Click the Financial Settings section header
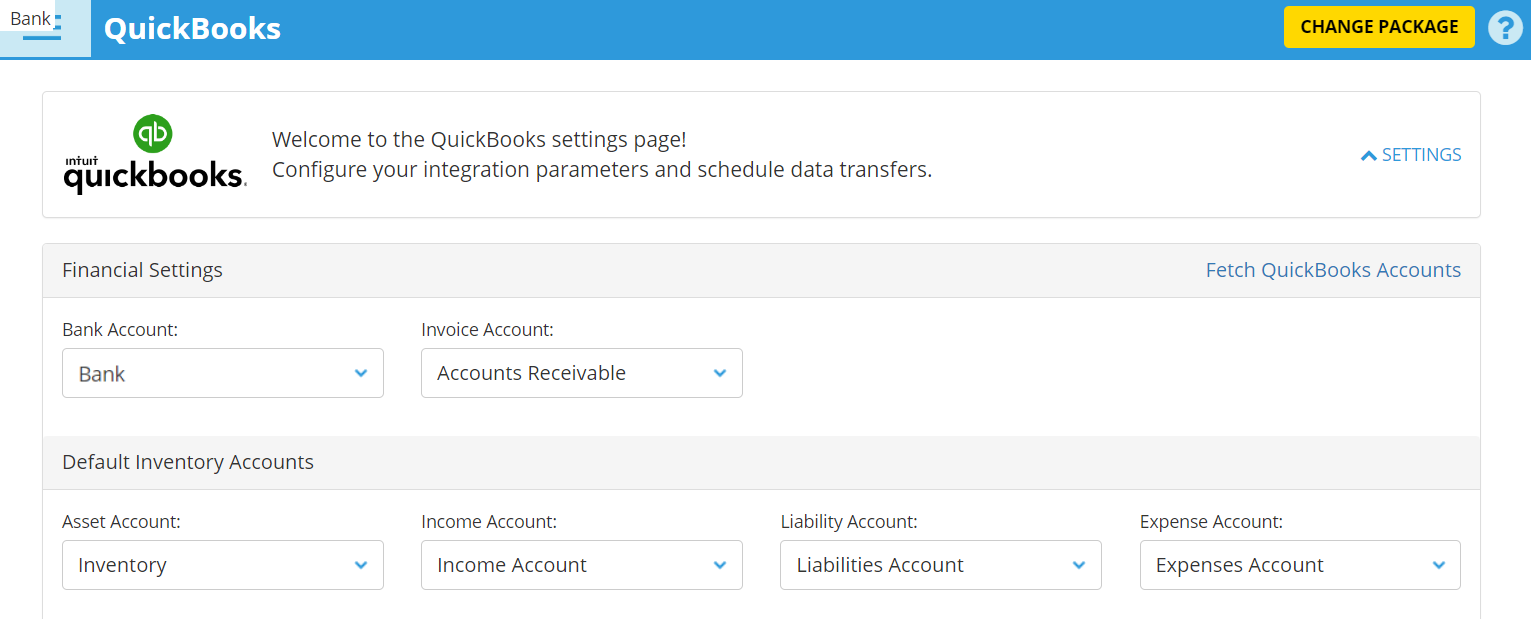The width and height of the screenshot is (1531, 619). coord(142,269)
